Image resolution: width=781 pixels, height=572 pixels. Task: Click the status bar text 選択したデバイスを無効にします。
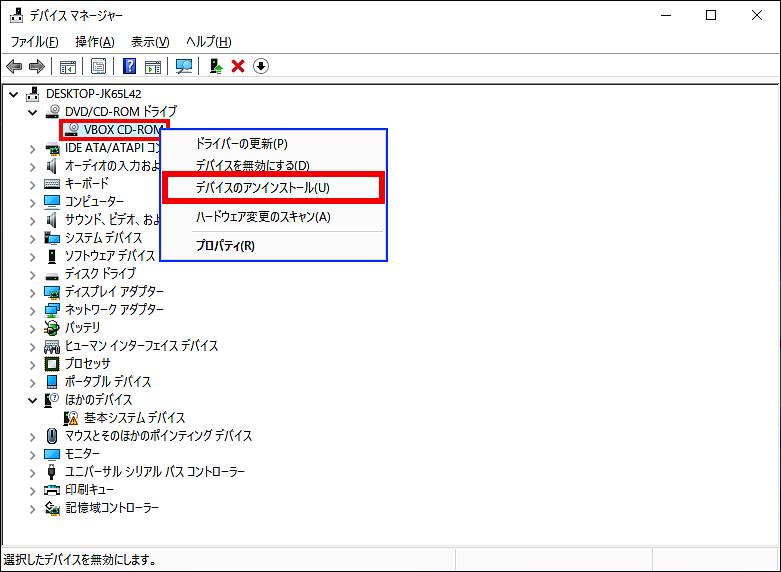click(x=80, y=560)
